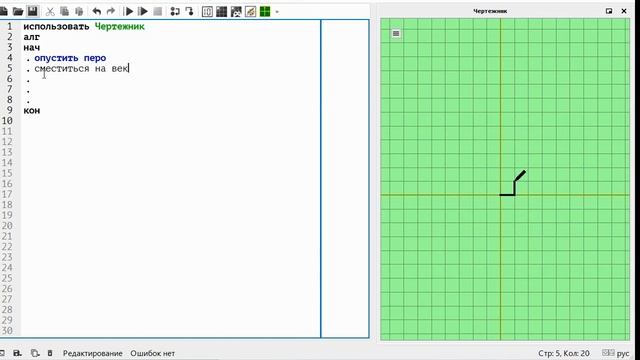This screenshot has width=640, height=360.
Task: Stop program execution with square icon
Action: point(158,11)
